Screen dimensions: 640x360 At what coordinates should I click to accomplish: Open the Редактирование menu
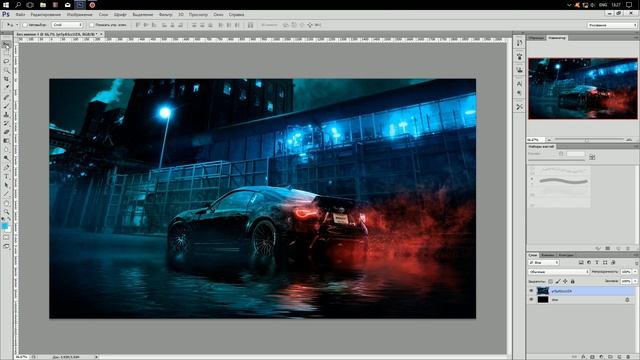(46, 15)
